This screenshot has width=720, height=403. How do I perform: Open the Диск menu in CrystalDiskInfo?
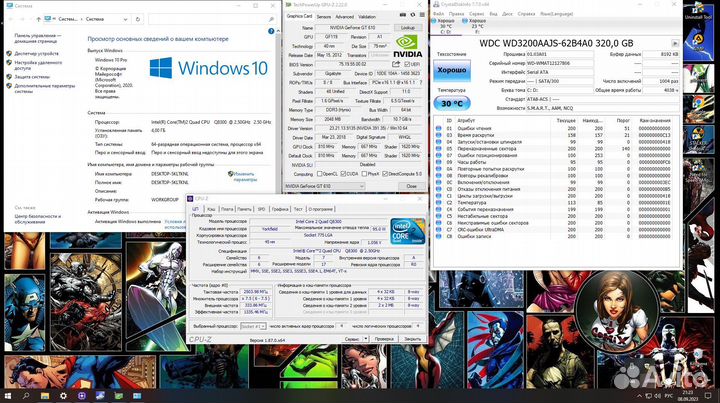507,14
